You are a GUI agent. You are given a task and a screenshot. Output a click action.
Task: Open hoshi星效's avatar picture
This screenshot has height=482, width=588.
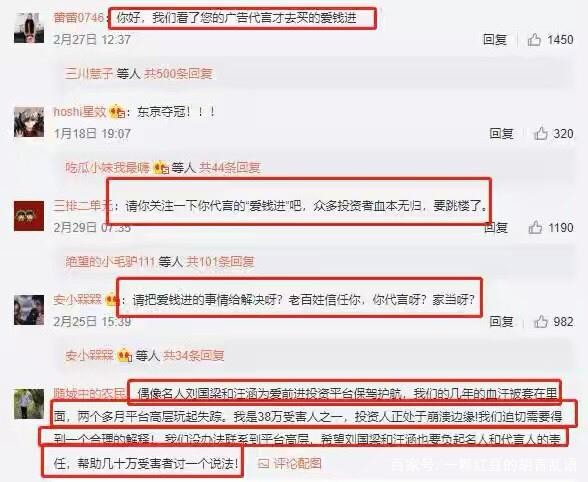(x=29, y=122)
